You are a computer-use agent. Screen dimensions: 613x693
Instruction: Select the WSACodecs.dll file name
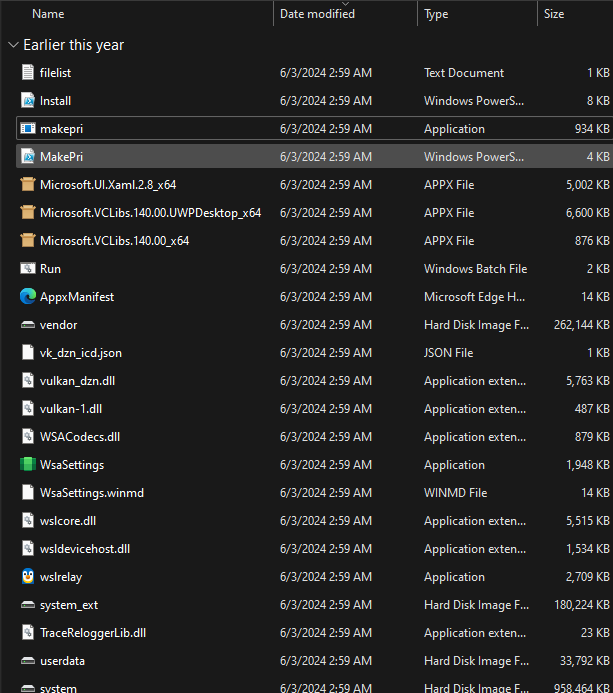click(80, 437)
